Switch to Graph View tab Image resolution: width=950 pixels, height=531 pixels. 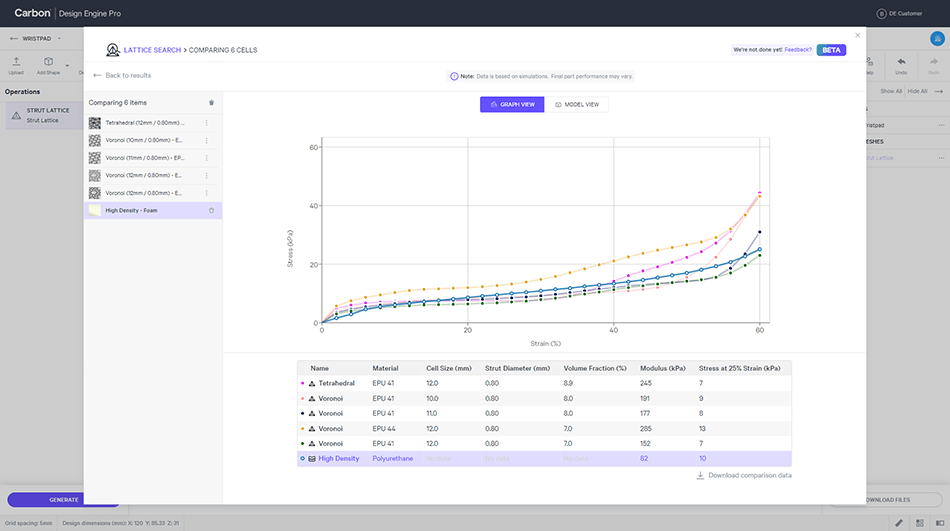coord(512,104)
